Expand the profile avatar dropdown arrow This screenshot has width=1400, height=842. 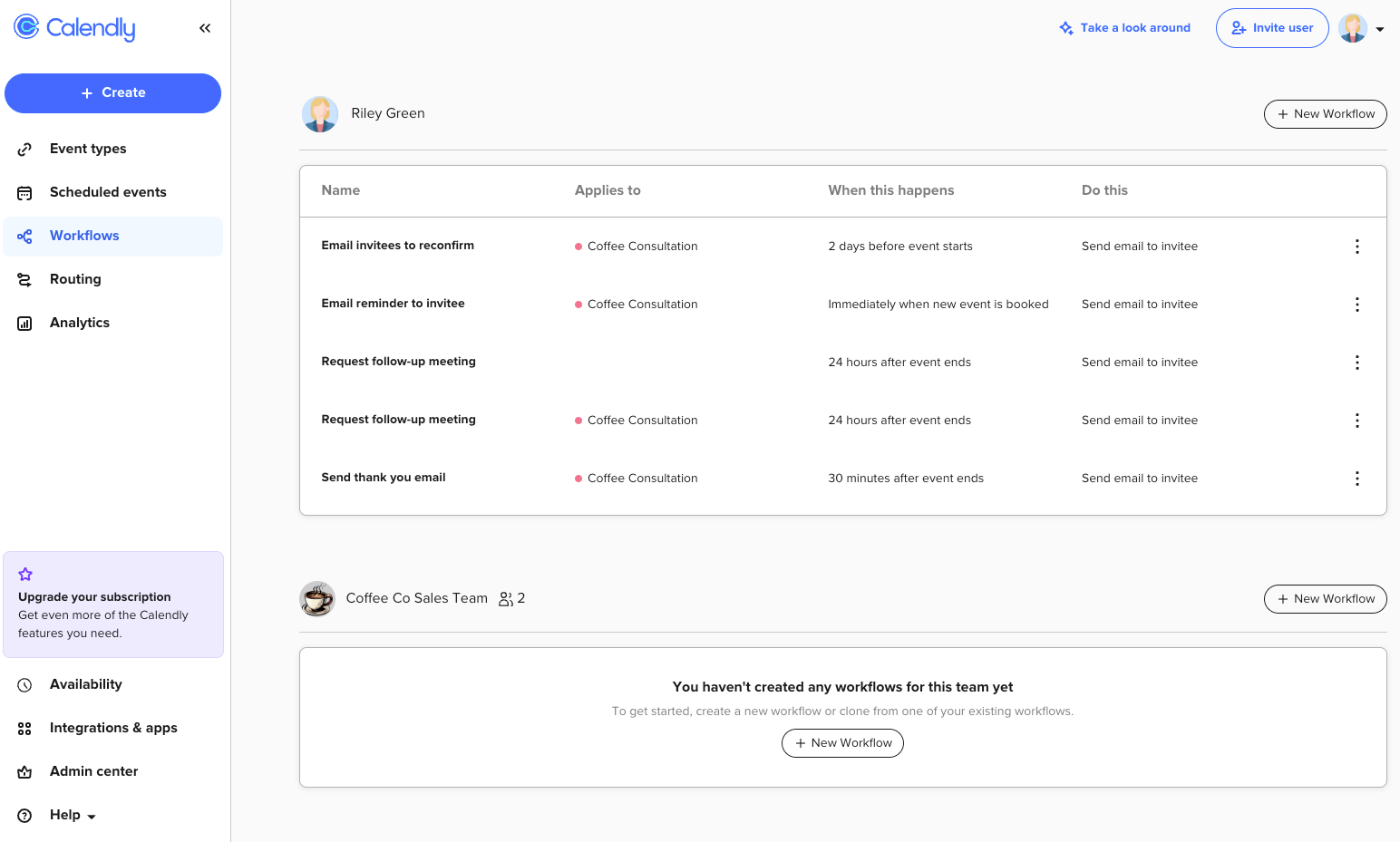click(1381, 28)
